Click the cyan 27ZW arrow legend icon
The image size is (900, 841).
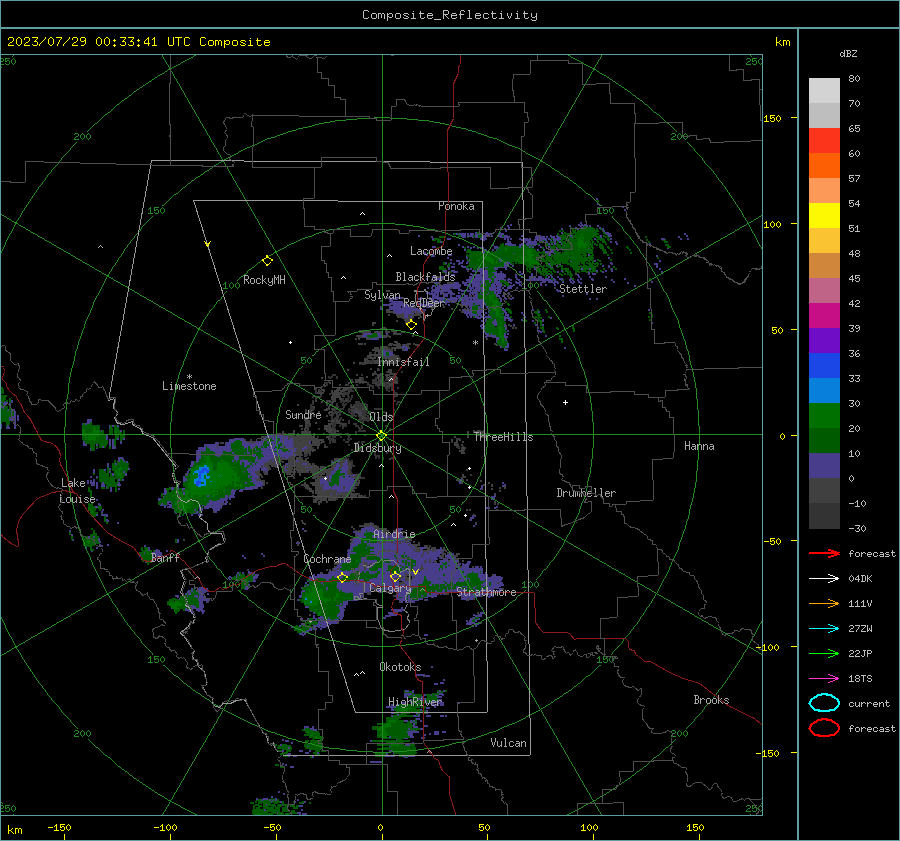[824, 629]
